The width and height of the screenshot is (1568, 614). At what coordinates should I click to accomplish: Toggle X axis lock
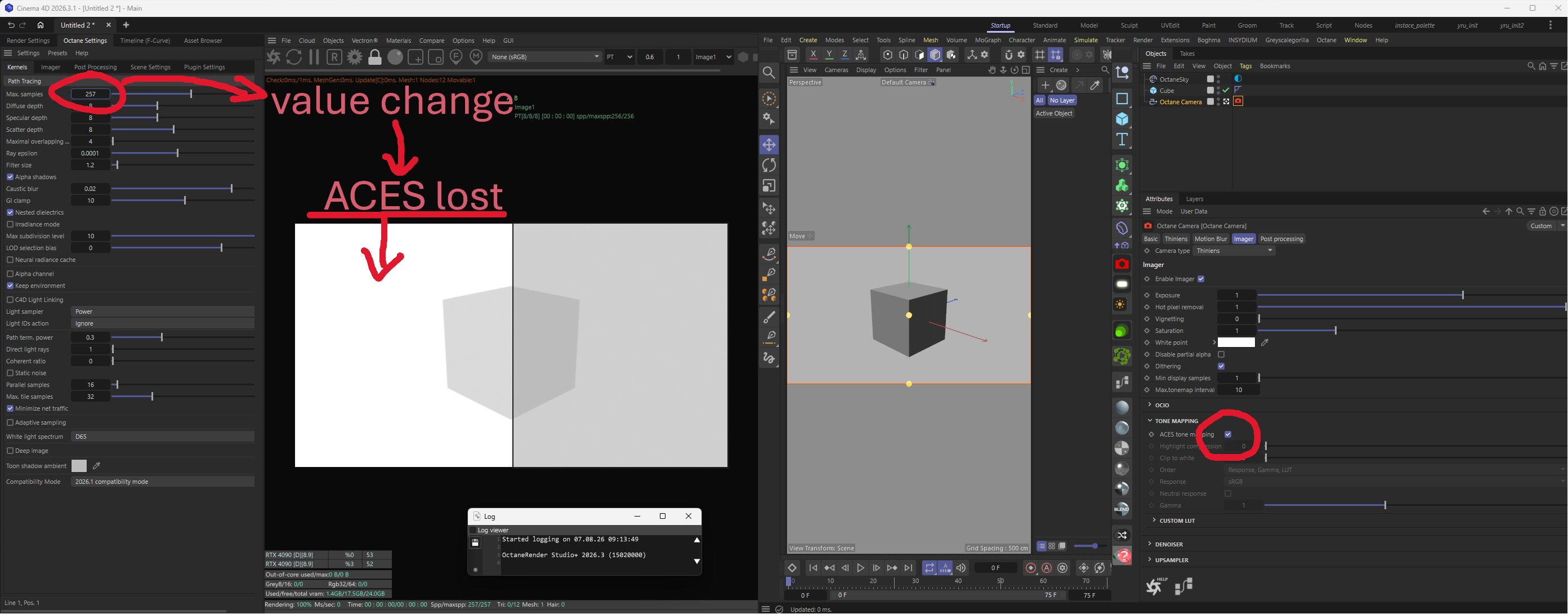[x=813, y=55]
